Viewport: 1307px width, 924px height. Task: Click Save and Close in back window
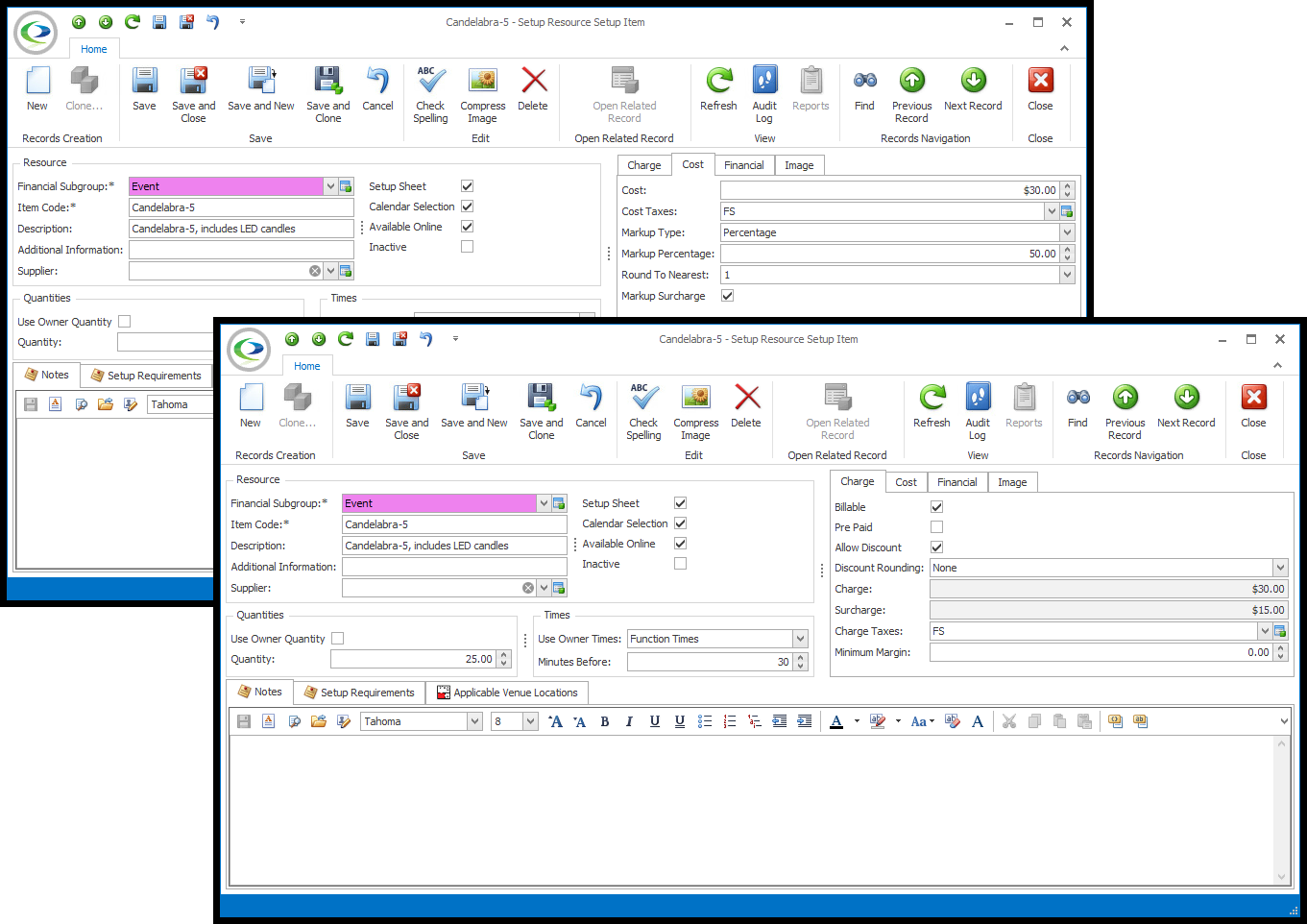click(x=194, y=94)
